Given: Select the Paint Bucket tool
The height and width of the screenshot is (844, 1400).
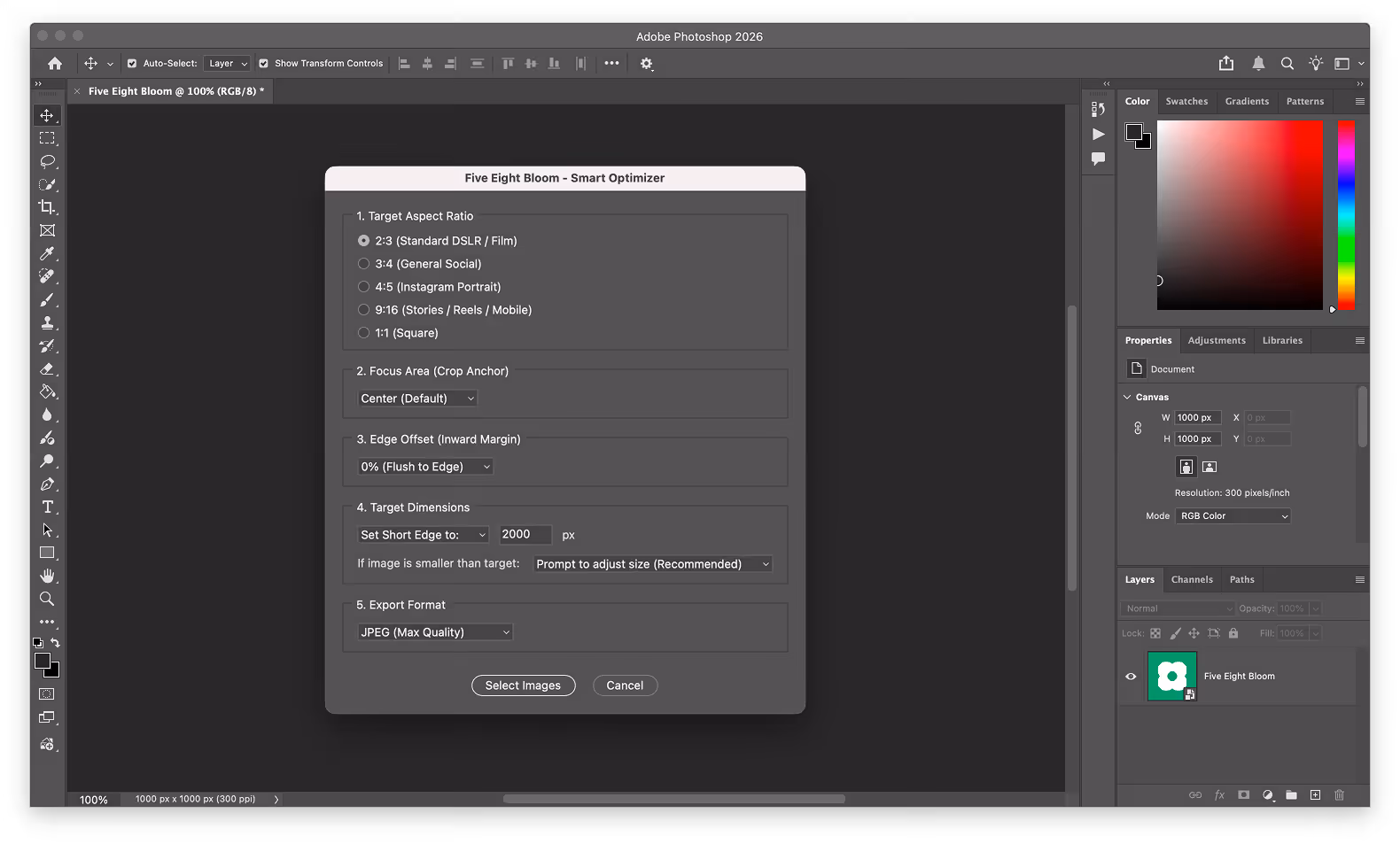Looking at the screenshot, I should (x=47, y=391).
